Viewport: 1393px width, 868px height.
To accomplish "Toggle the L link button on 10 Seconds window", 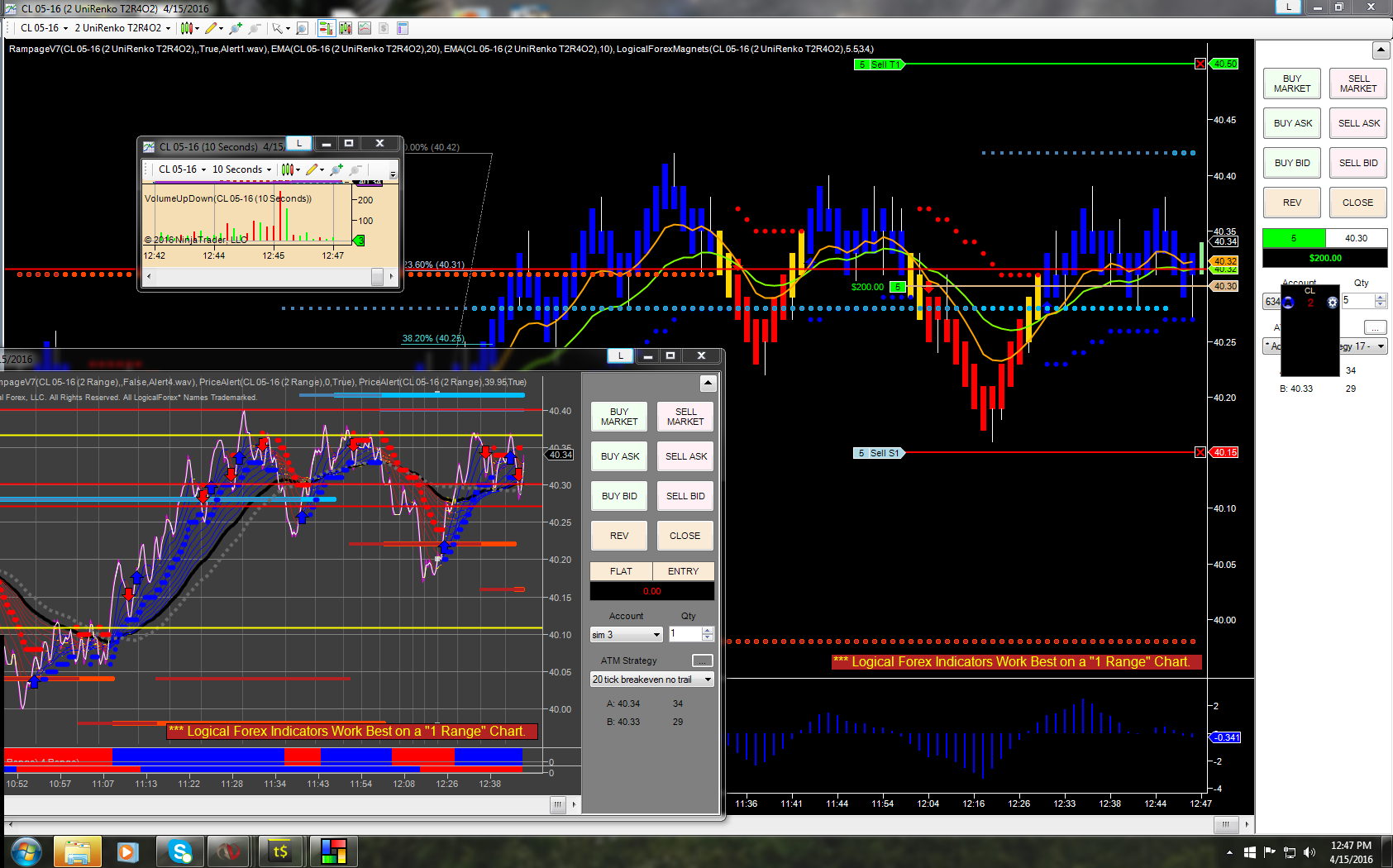I will [x=299, y=143].
